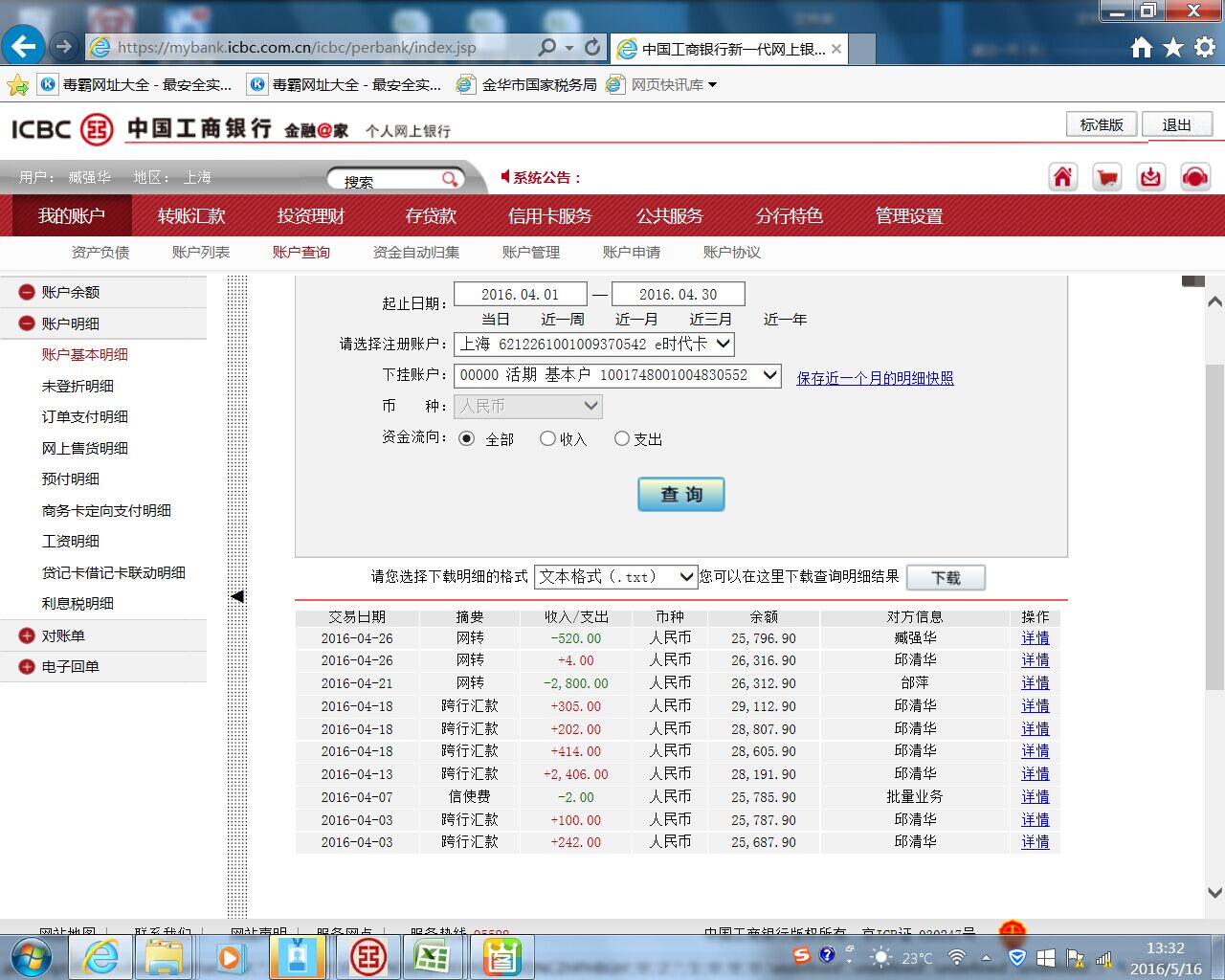The image size is (1225, 980).
Task: Click the 标准版 button
Action: point(1102,124)
